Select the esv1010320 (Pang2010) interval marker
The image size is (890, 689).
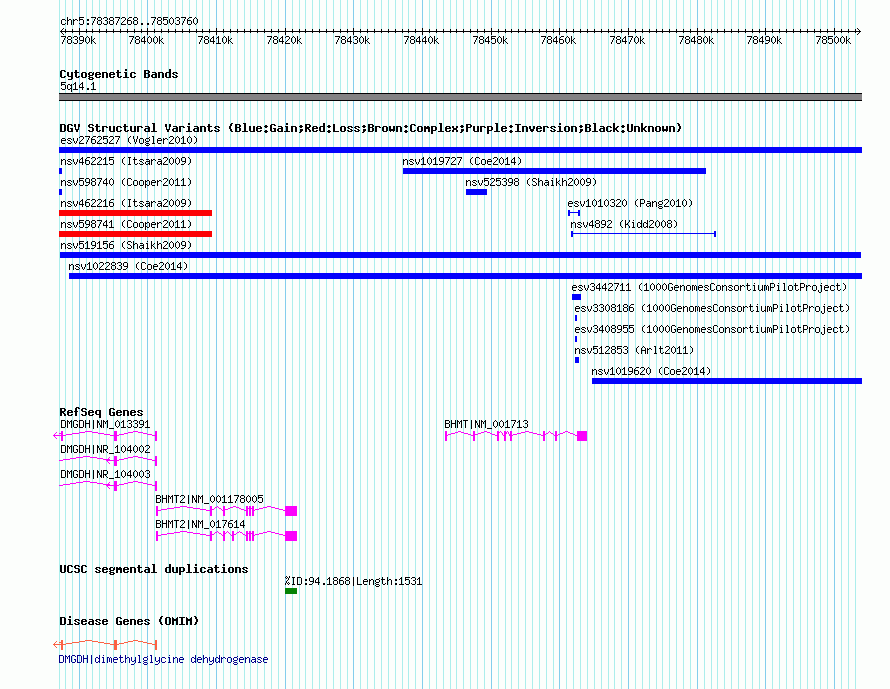[x=574, y=213]
